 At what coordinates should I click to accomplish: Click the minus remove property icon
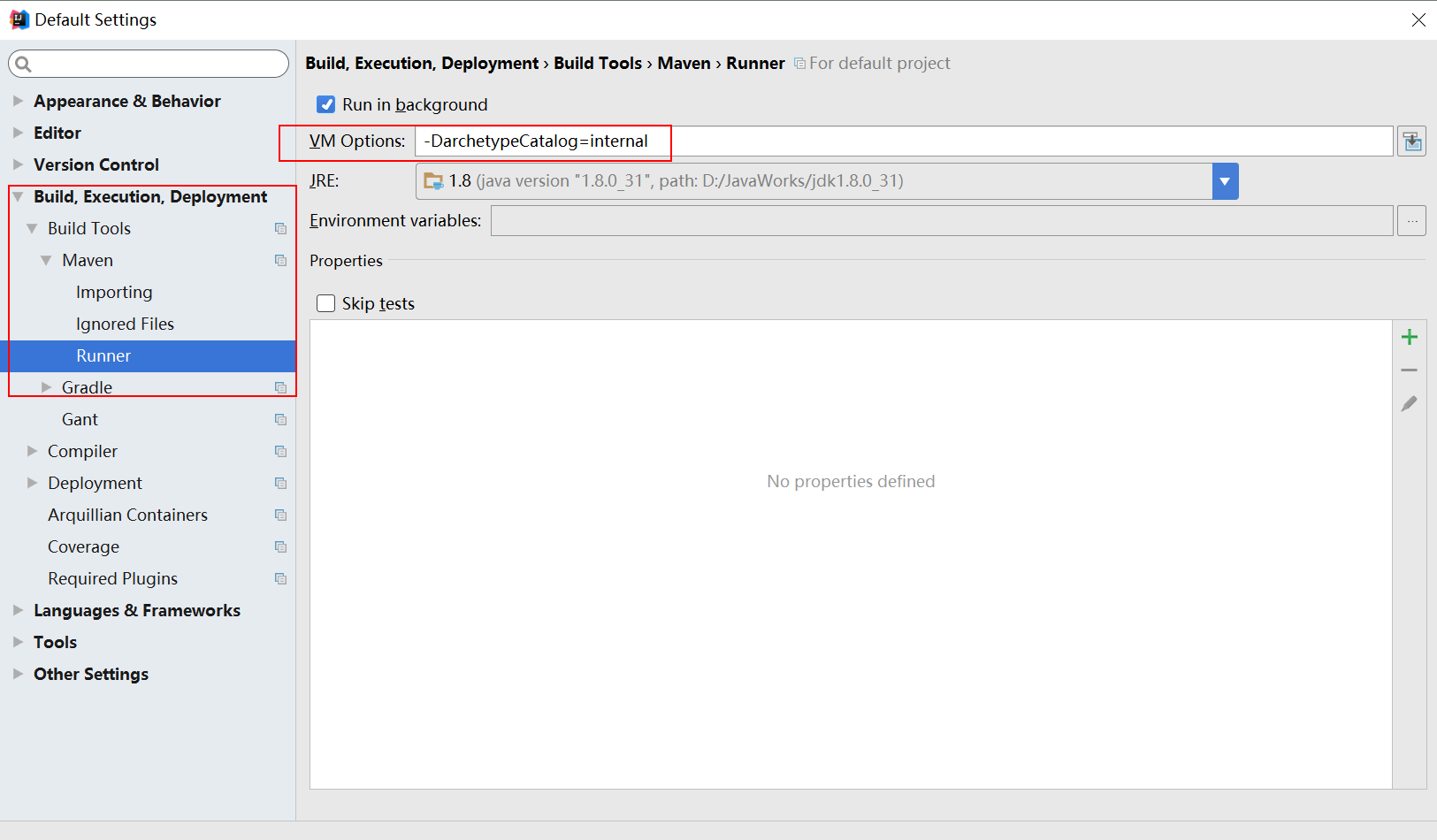pyautogui.click(x=1410, y=370)
